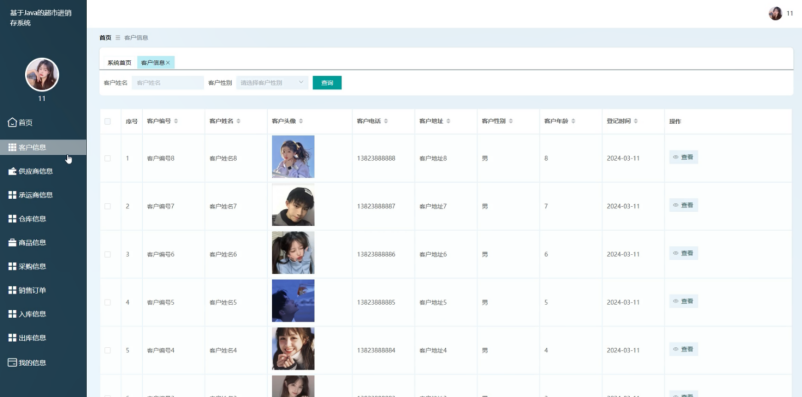Image resolution: width=802 pixels, height=397 pixels.
Task: Click phone number 13823888887
Action: click(x=376, y=206)
